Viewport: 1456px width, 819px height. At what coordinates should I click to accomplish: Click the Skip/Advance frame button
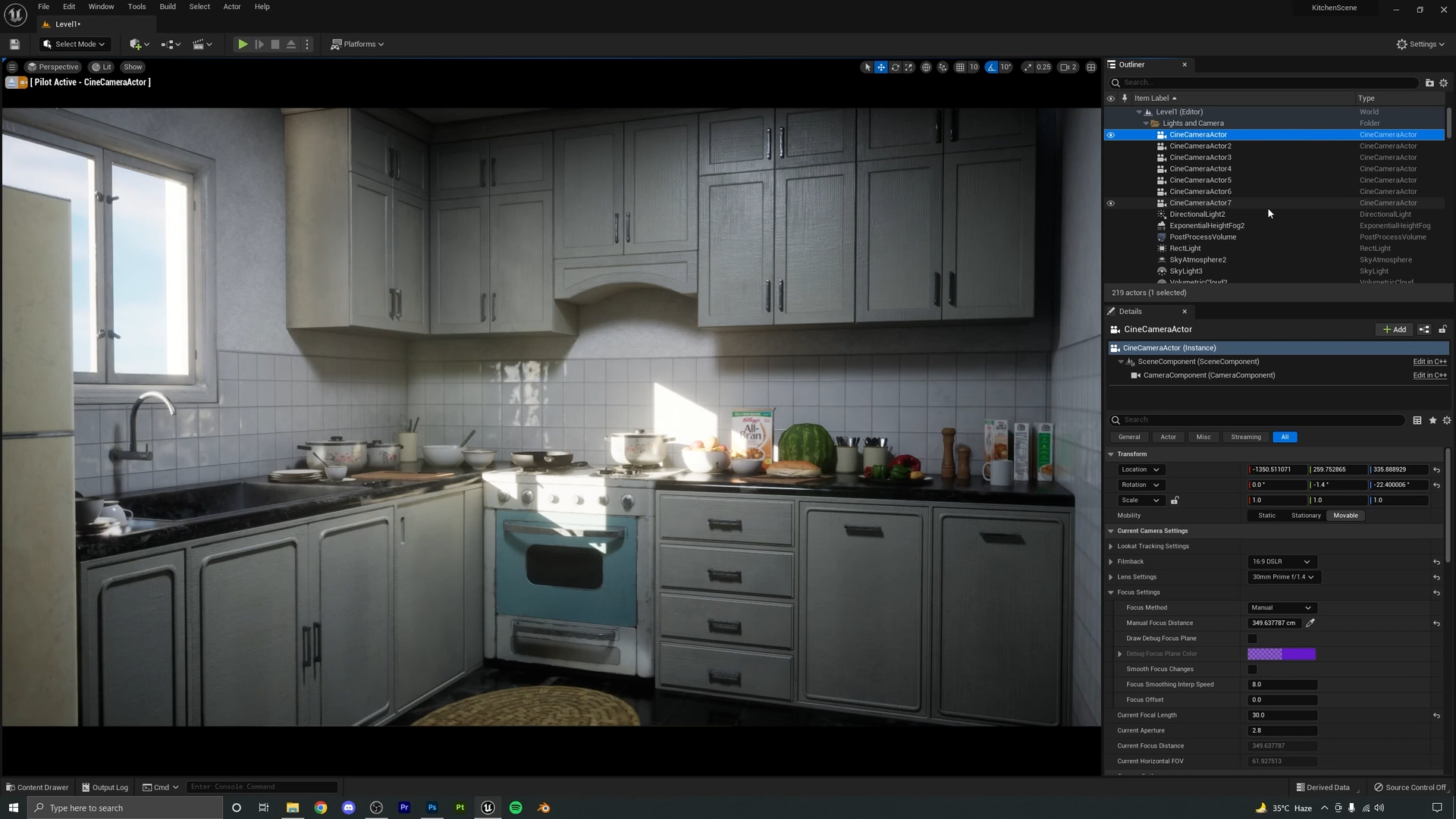pyautogui.click(x=259, y=44)
